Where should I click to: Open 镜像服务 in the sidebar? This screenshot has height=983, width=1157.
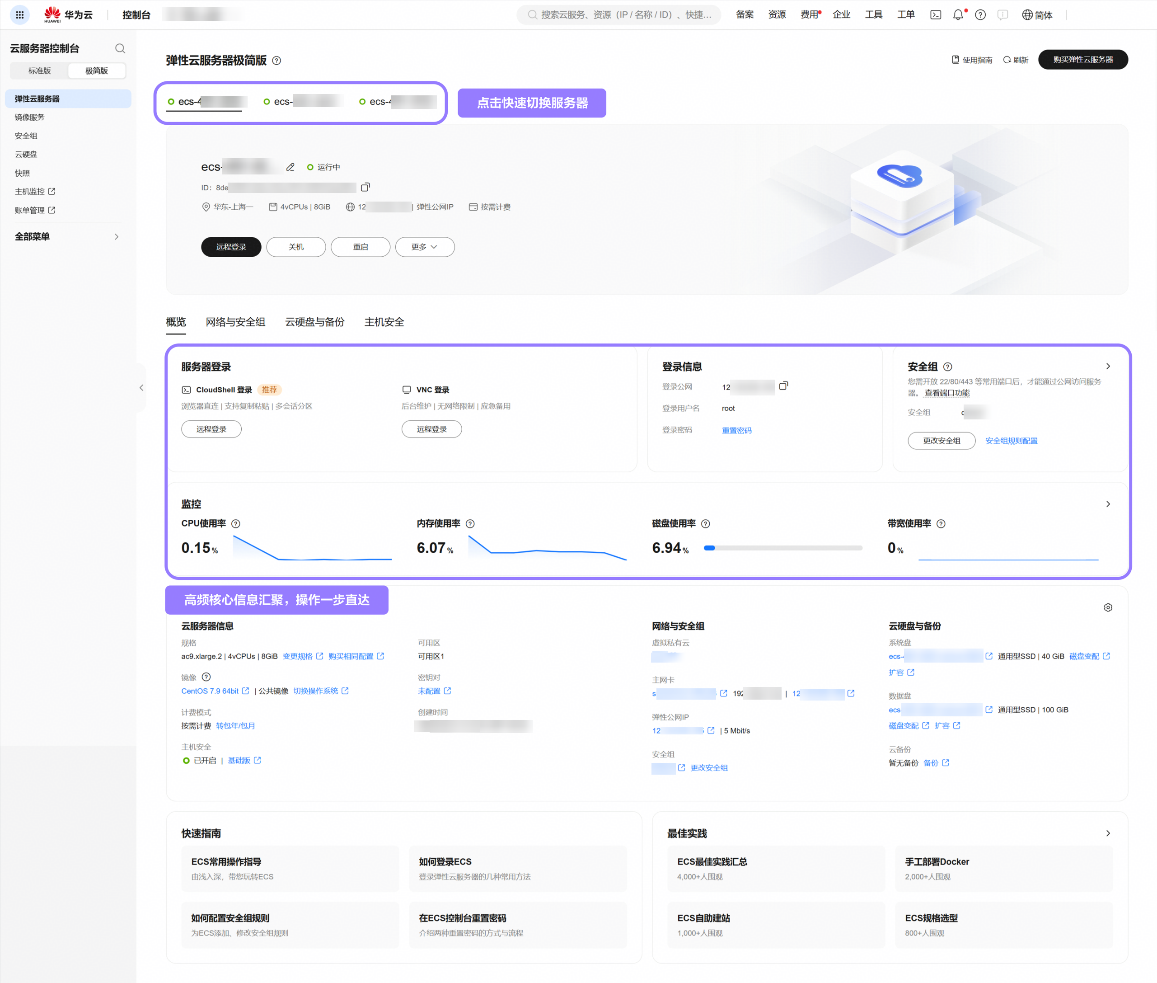30,117
